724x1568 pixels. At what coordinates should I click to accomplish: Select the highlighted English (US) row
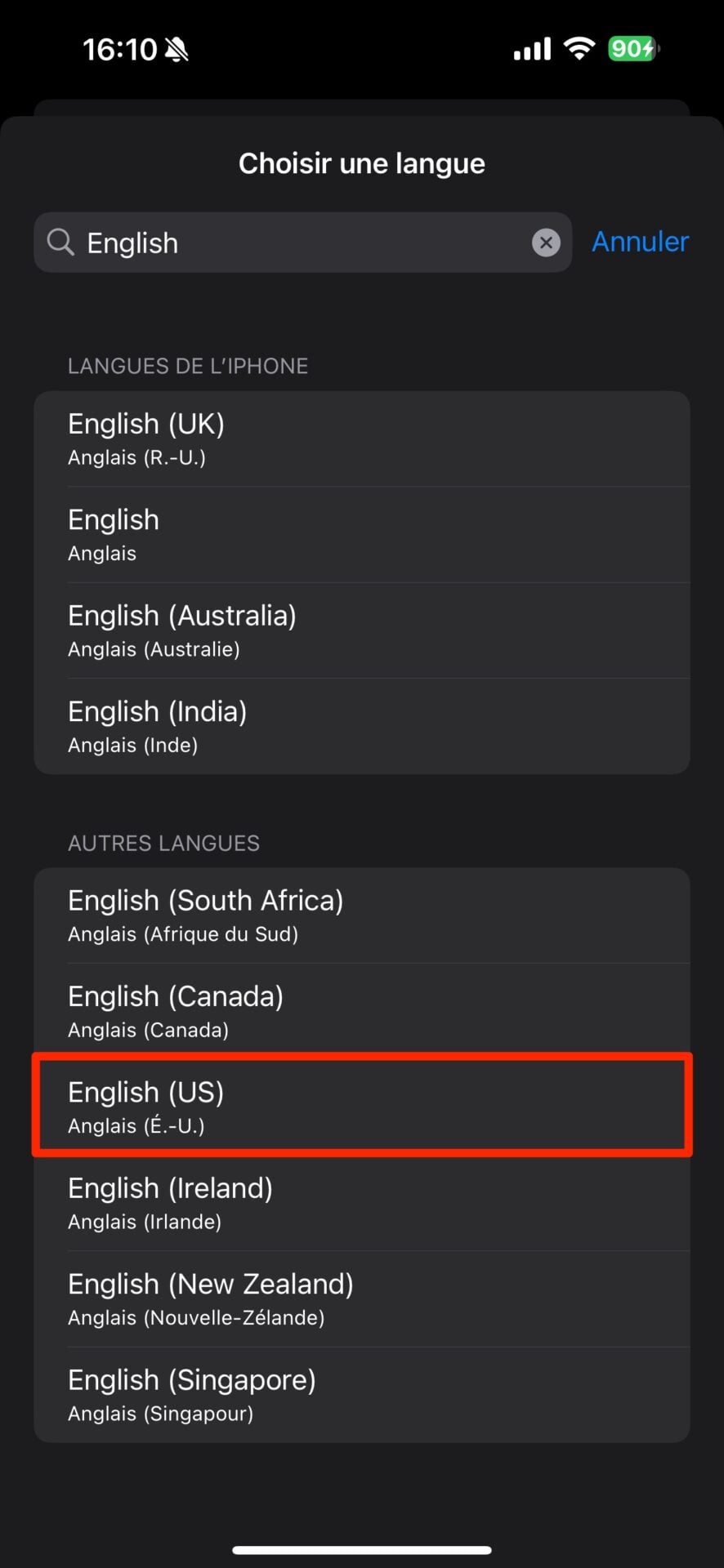click(362, 1107)
